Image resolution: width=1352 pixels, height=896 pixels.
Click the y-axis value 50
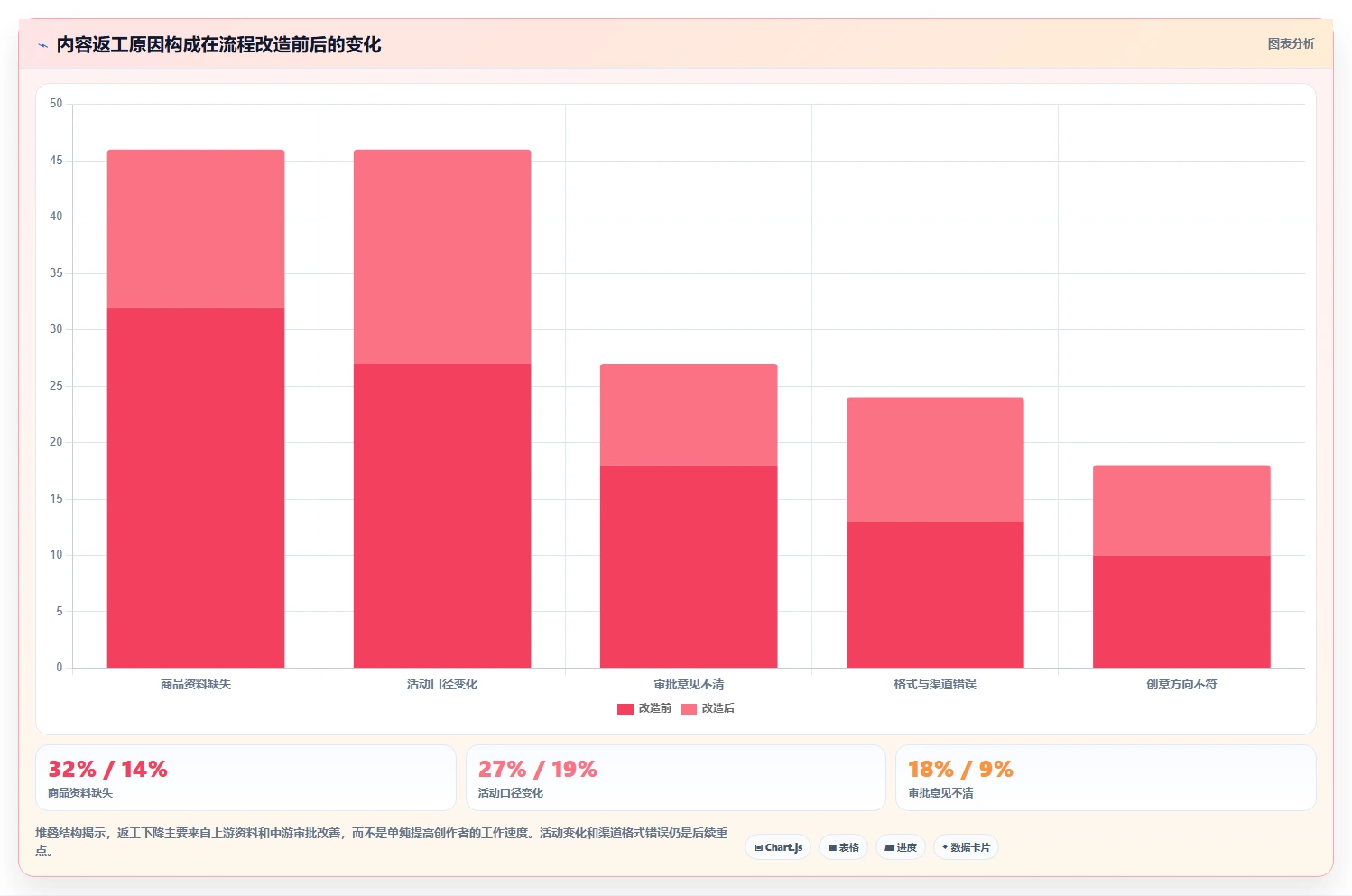[x=56, y=104]
